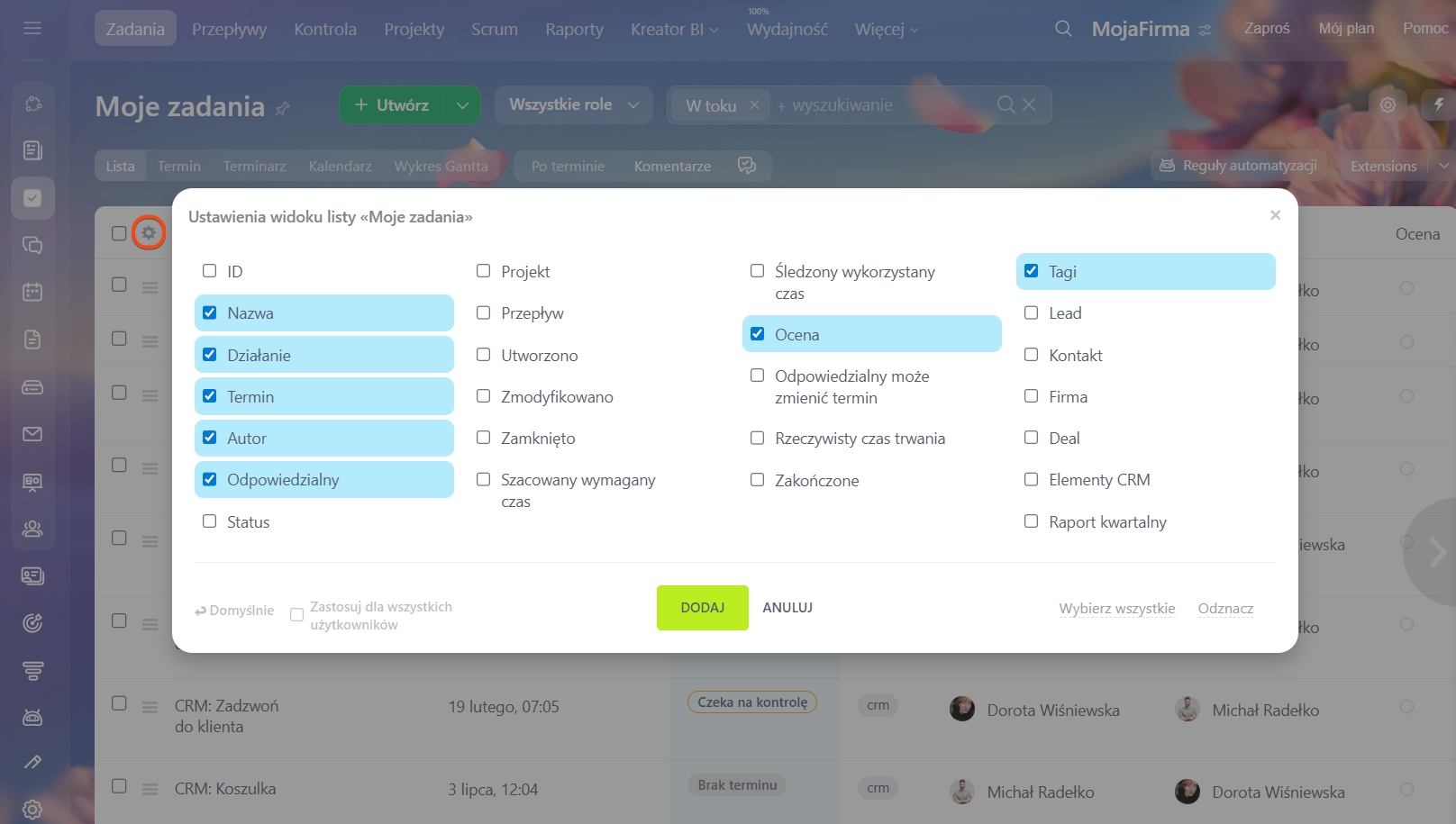The height and width of the screenshot is (824, 1456).
Task: Open the pen signing icon in sidebar
Action: click(x=32, y=763)
